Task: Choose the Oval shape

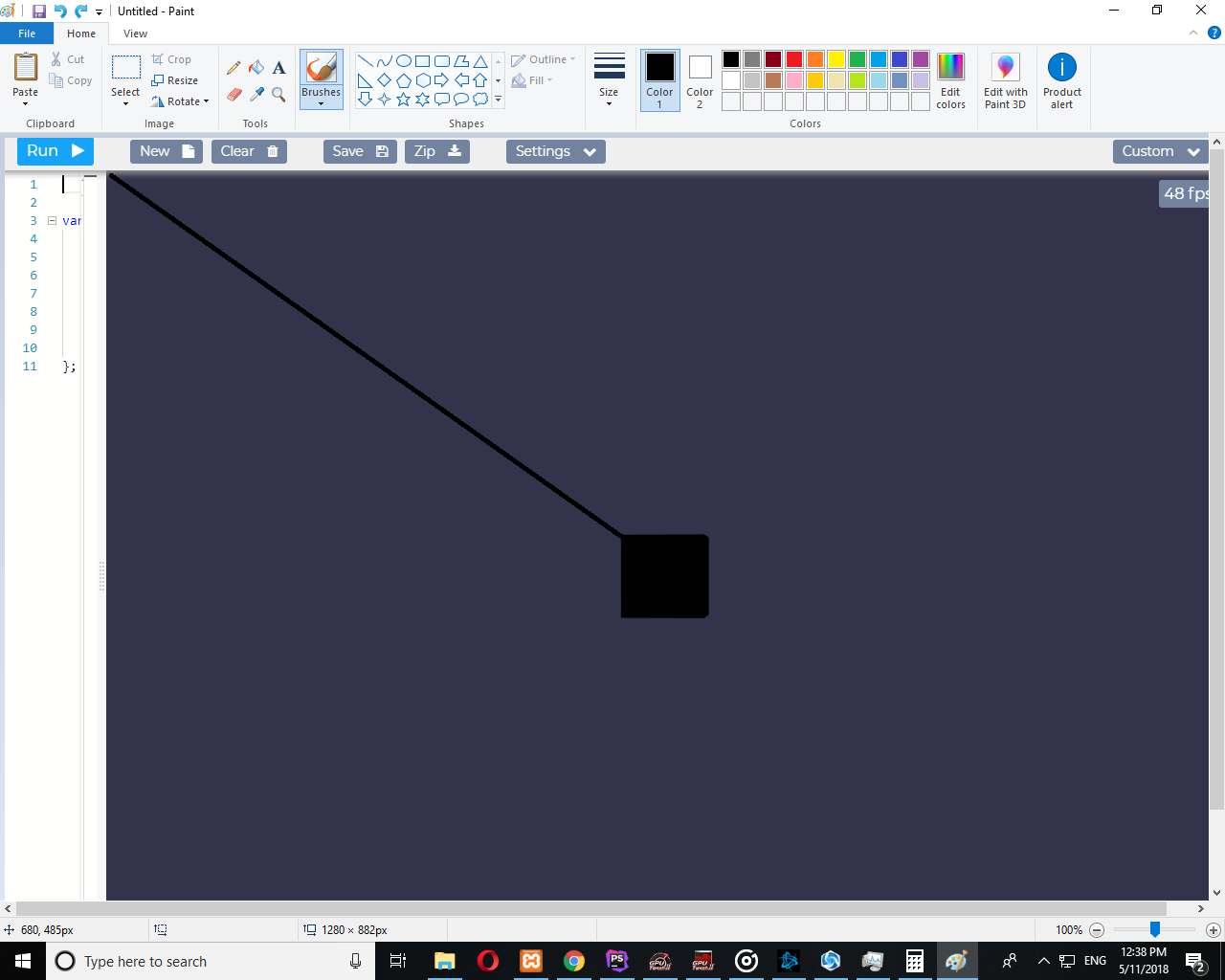Action: 404,60
